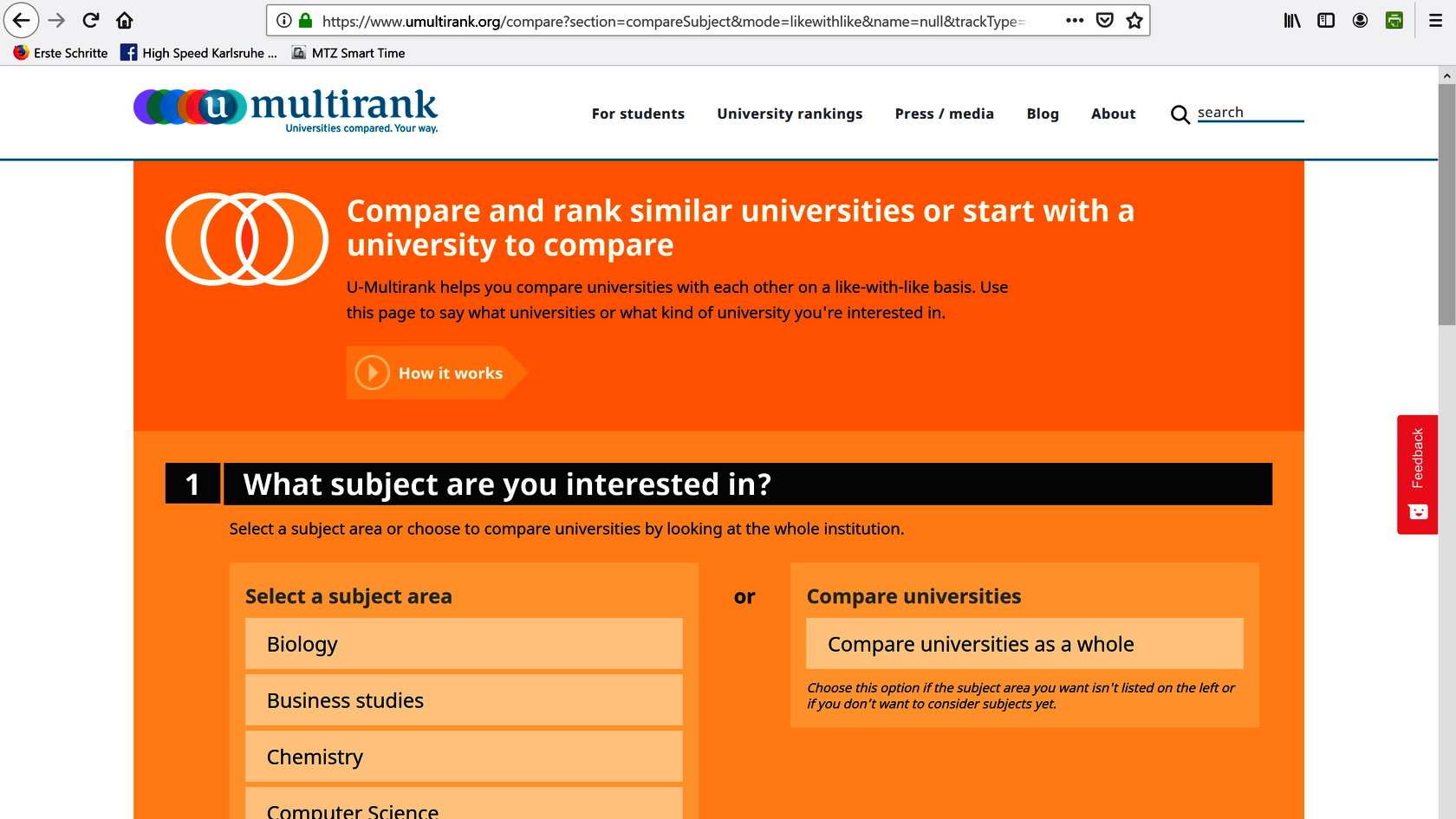1456x819 pixels.
Task: Select the Business studies subject area
Action: click(464, 700)
